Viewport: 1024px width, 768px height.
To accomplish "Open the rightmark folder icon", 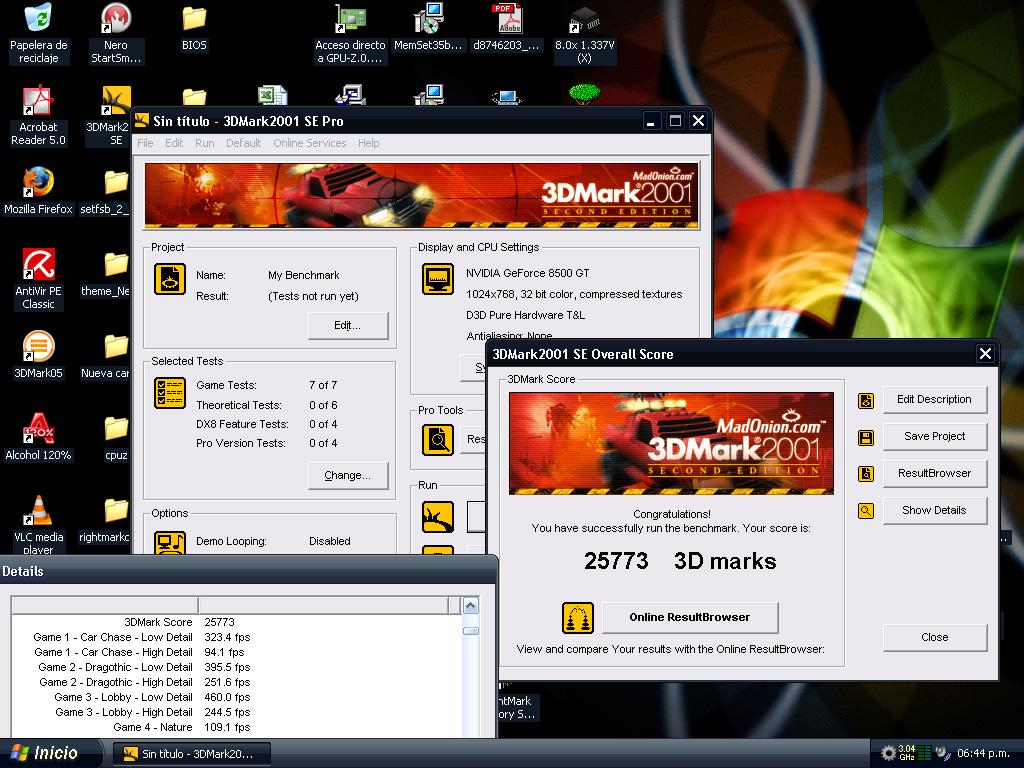I will pos(116,511).
